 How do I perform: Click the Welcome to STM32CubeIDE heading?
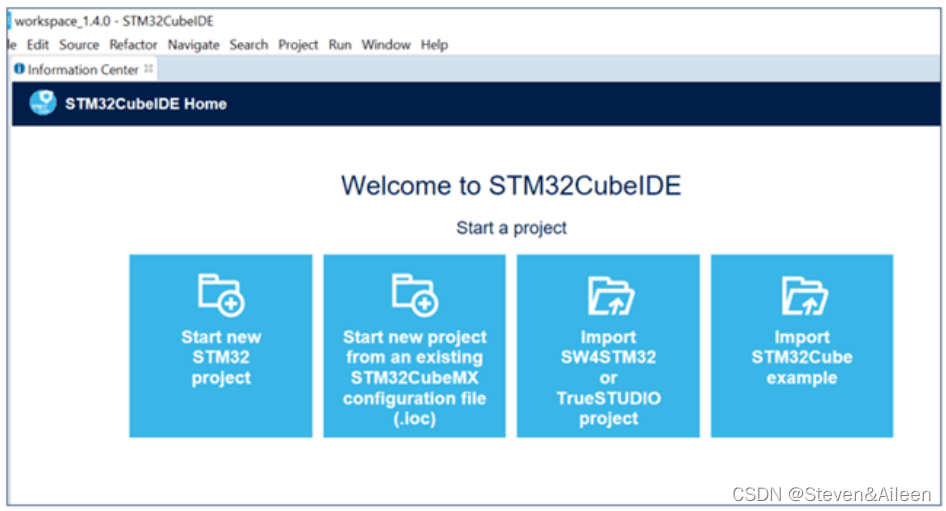point(511,185)
